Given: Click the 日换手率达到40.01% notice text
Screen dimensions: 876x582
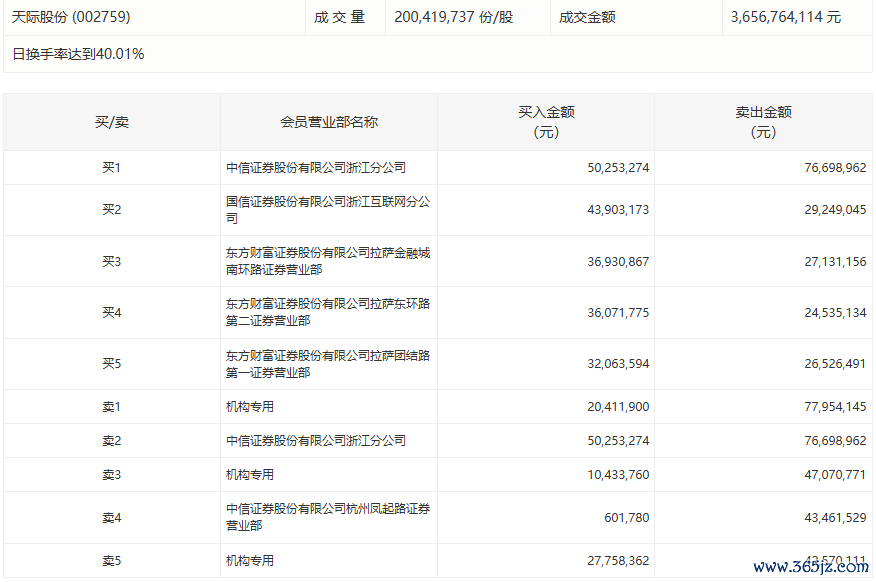Looking at the screenshot, I should pyautogui.click(x=78, y=54).
